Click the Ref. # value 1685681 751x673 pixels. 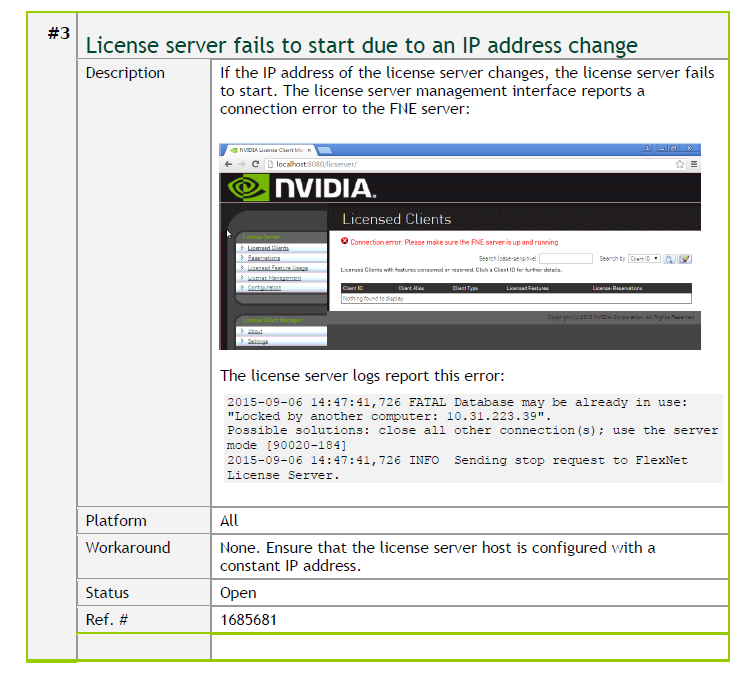pos(248,620)
